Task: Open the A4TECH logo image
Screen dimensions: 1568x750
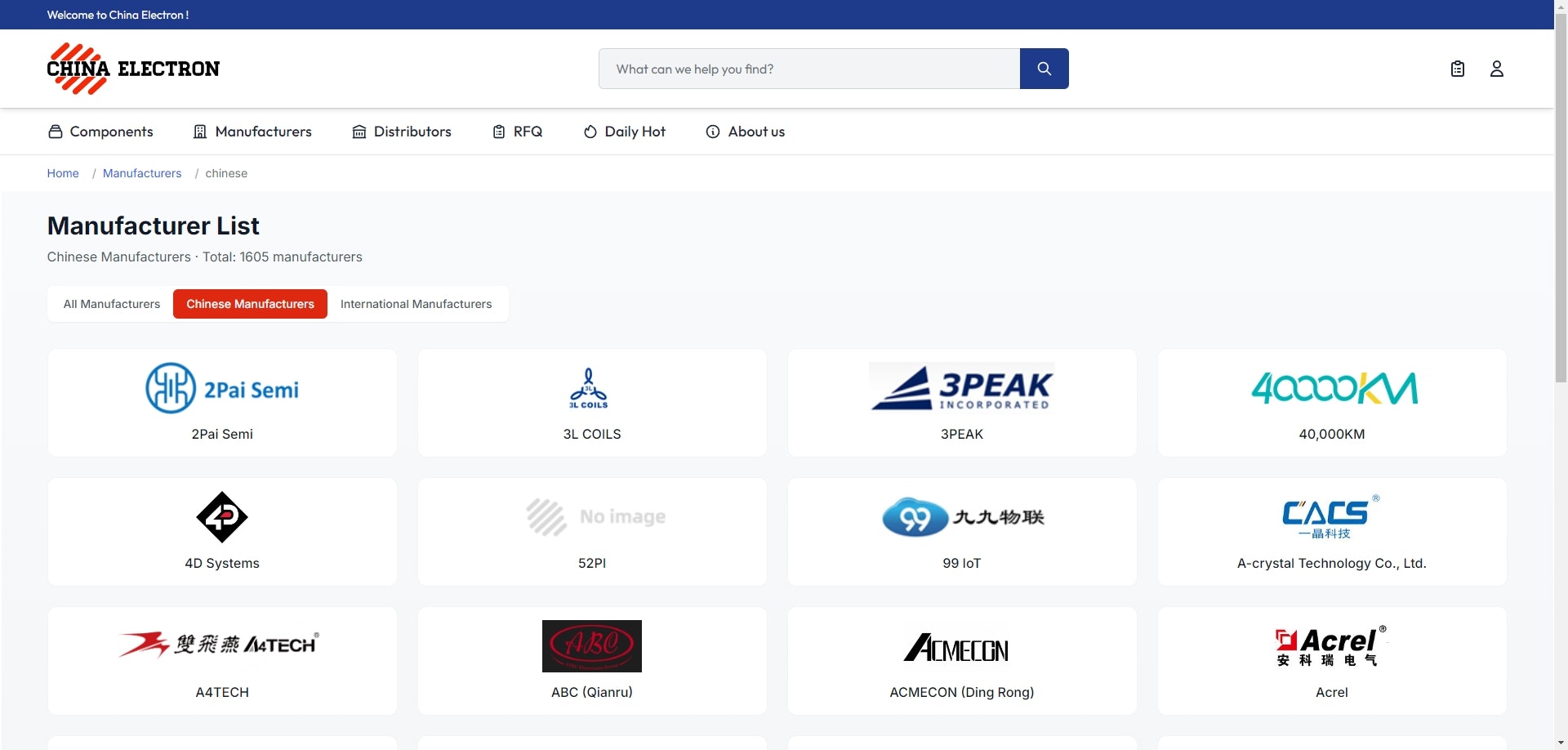Action: [219, 645]
